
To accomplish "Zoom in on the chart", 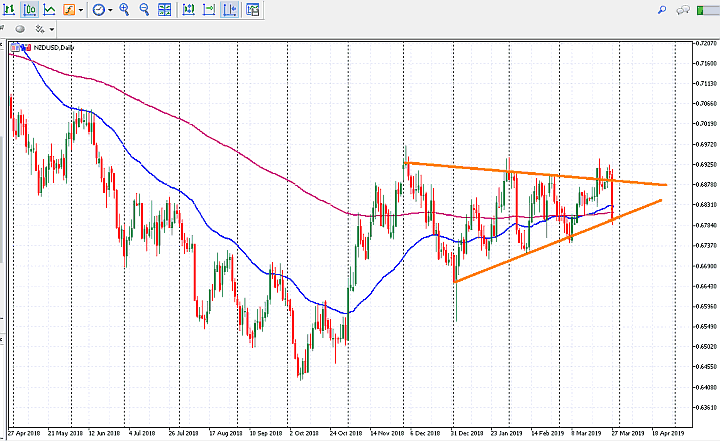I will 125,10.
